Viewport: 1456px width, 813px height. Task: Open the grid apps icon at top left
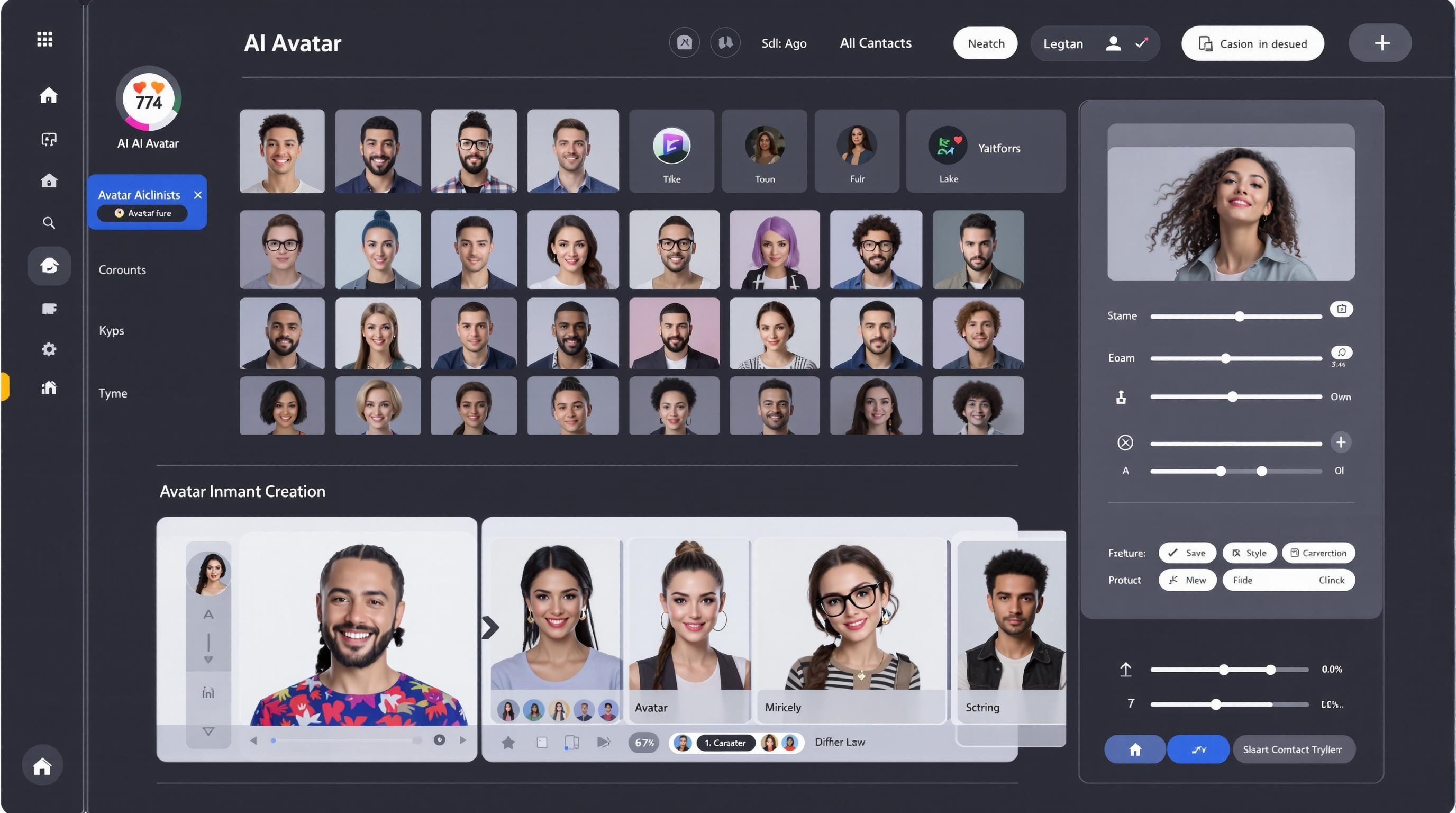44,39
